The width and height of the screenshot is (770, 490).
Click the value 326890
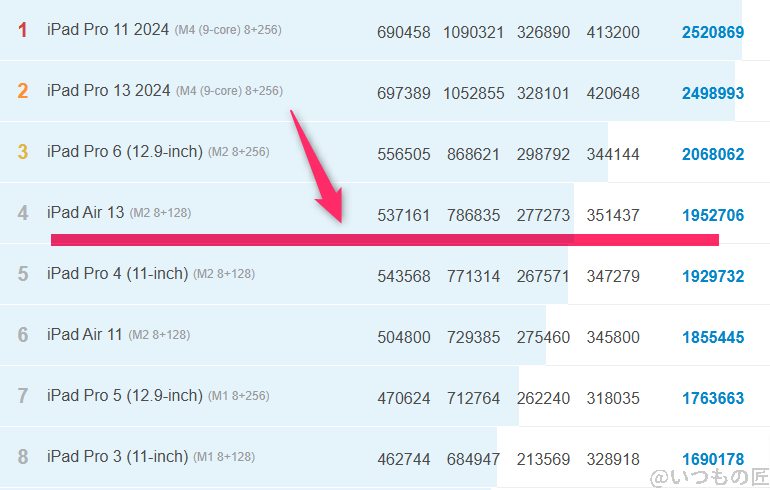(543, 32)
